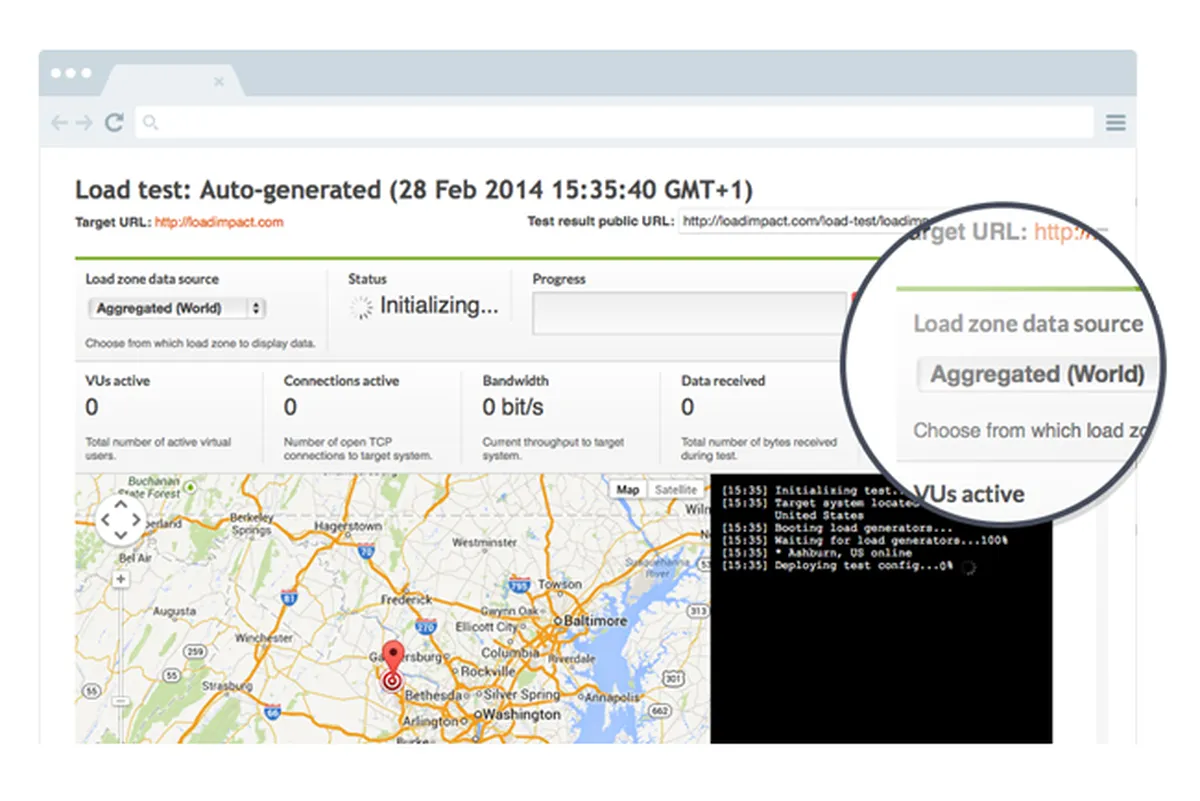Image resolution: width=1200 pixels, height=801 pixels.
Task: Click the Initializing status spinner
Action: (x=360, y=308)
